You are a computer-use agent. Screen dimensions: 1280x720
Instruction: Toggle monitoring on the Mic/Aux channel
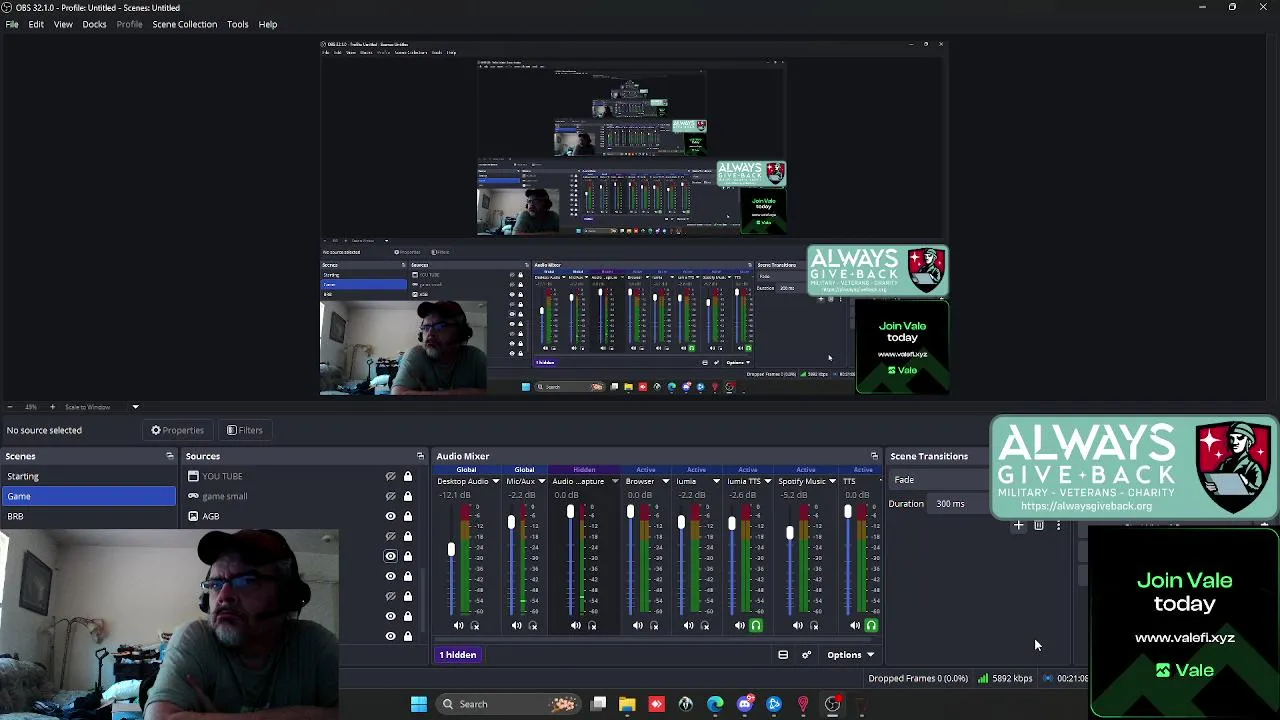tap(533, 626)
